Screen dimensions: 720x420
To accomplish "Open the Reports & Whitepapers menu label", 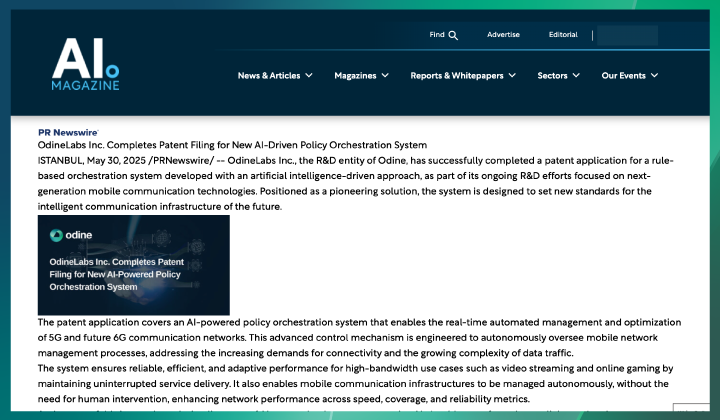I will point(456,75).
